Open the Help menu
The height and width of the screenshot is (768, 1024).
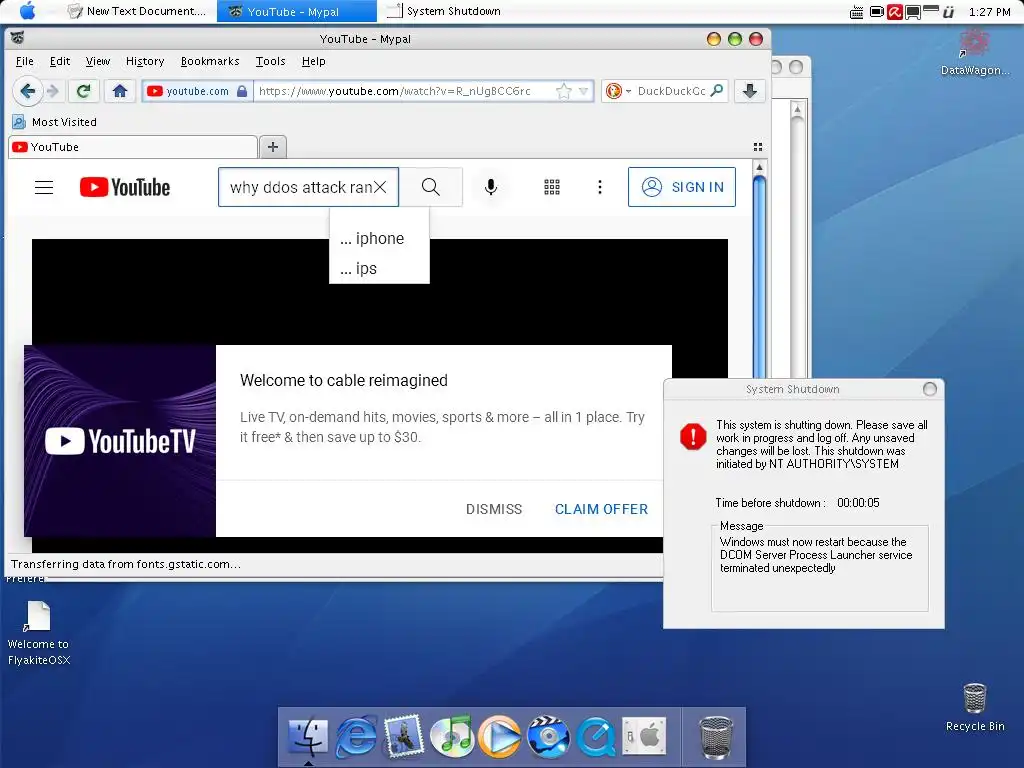pos(313,61)
